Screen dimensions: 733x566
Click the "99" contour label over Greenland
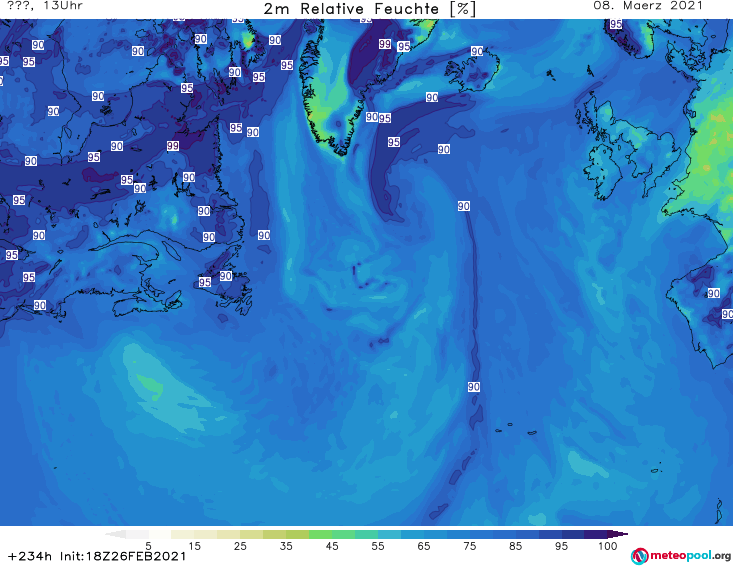[385, 44]
